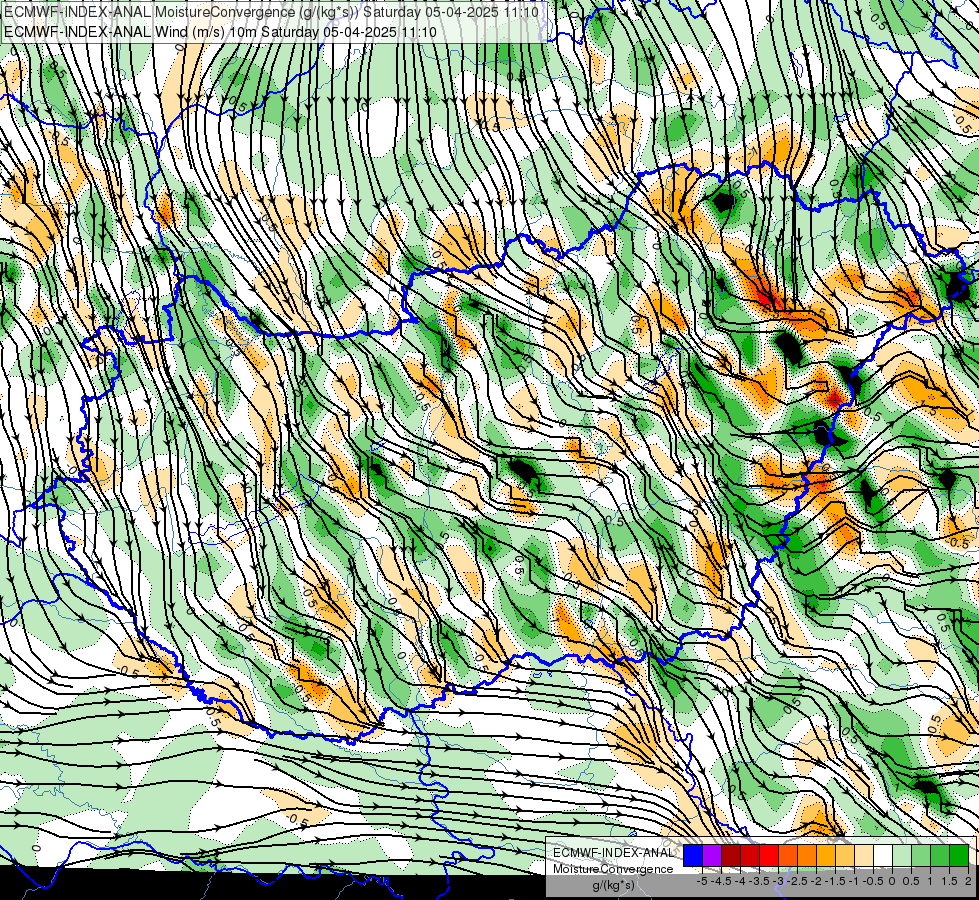Click the darkest green swatch in the legend
Screen dimensions: 979x900
[959, 856]
